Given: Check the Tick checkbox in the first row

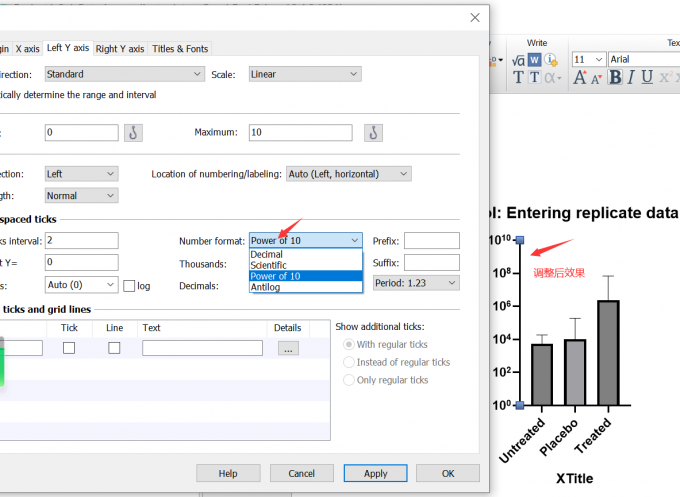Looking at the screenshot, I should pyautogui.click(x=69, y=348).
